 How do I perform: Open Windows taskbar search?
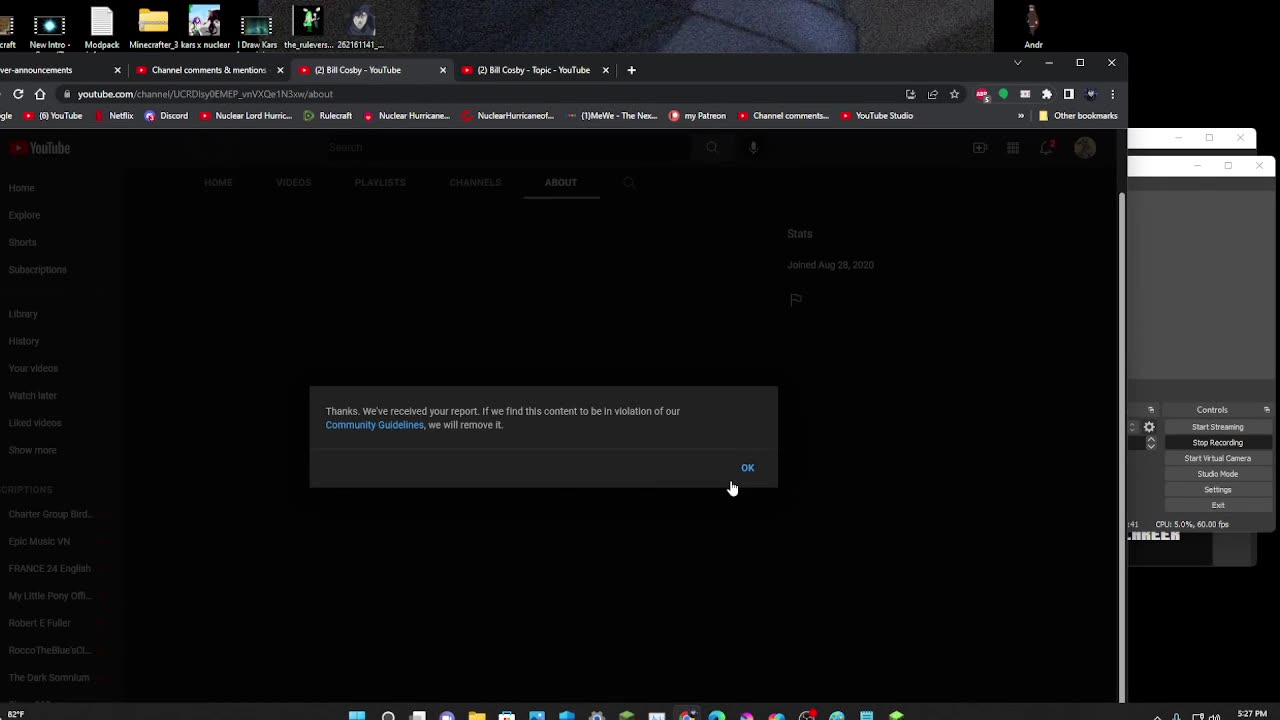tap(388, 715)
